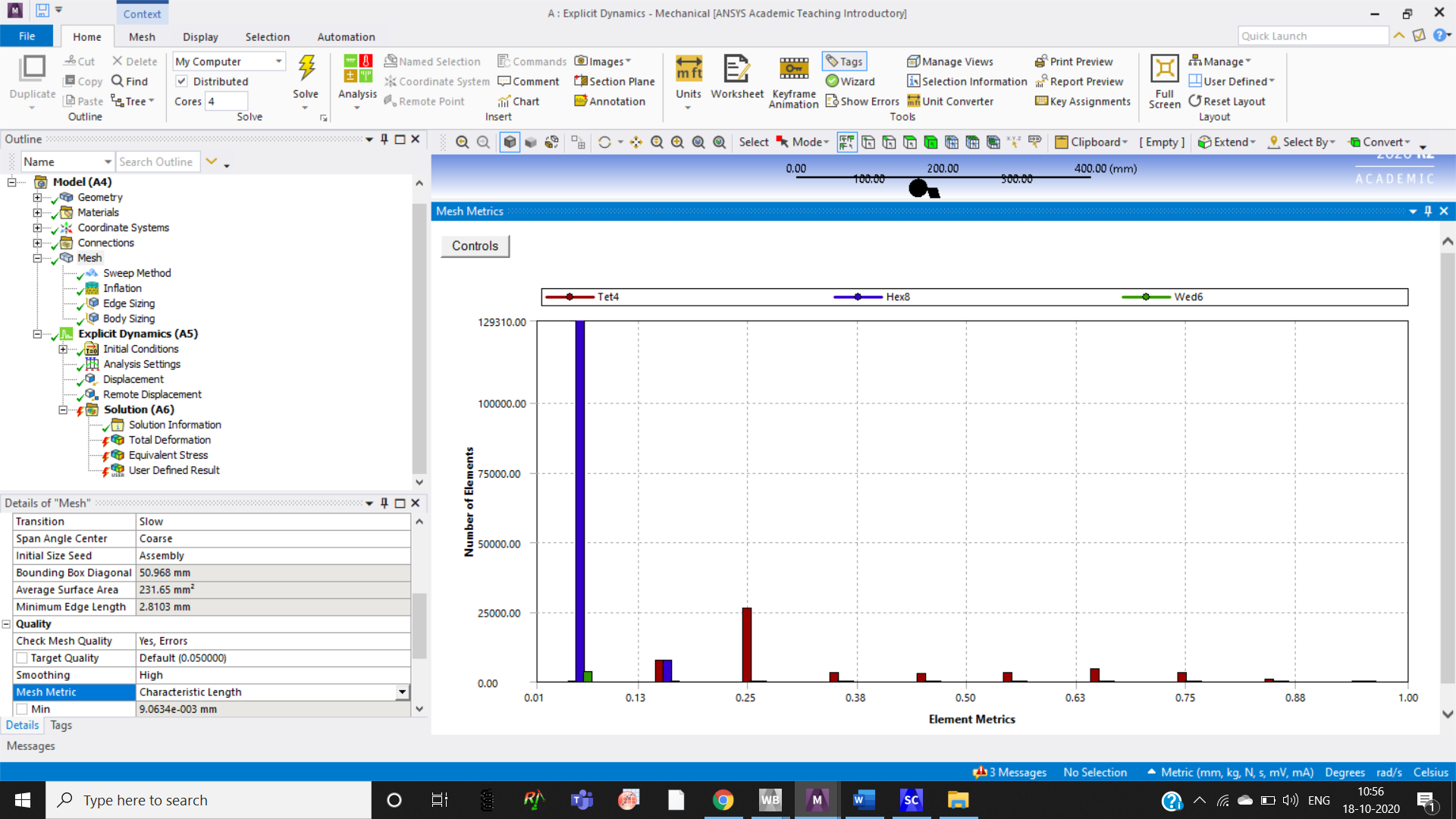Select Equivalent Stress in the outline
The width and height of the screenshot is (1456, 819).
168,455
